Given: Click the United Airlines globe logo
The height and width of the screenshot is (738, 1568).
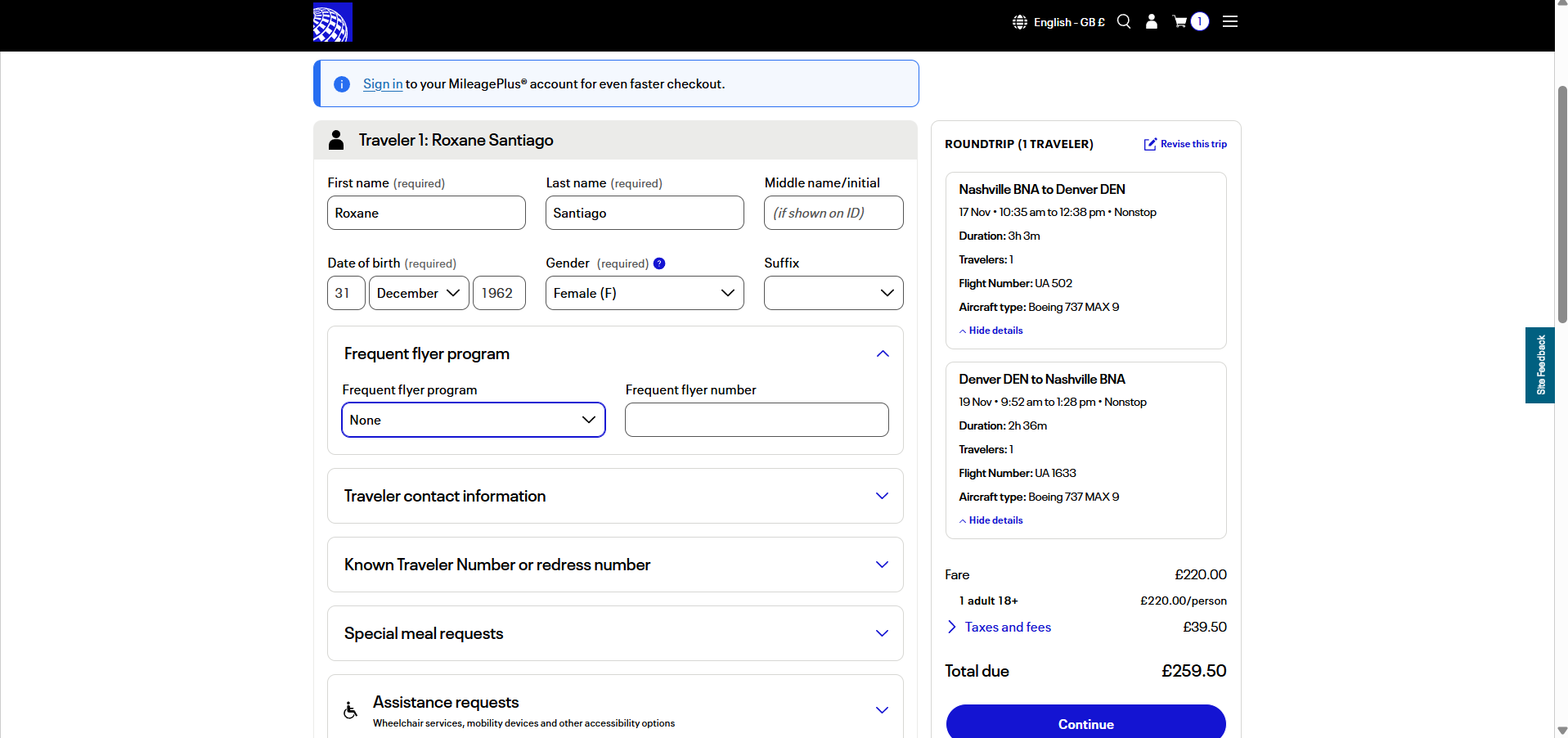Looking at the screenshot, I should coord(332,22).
